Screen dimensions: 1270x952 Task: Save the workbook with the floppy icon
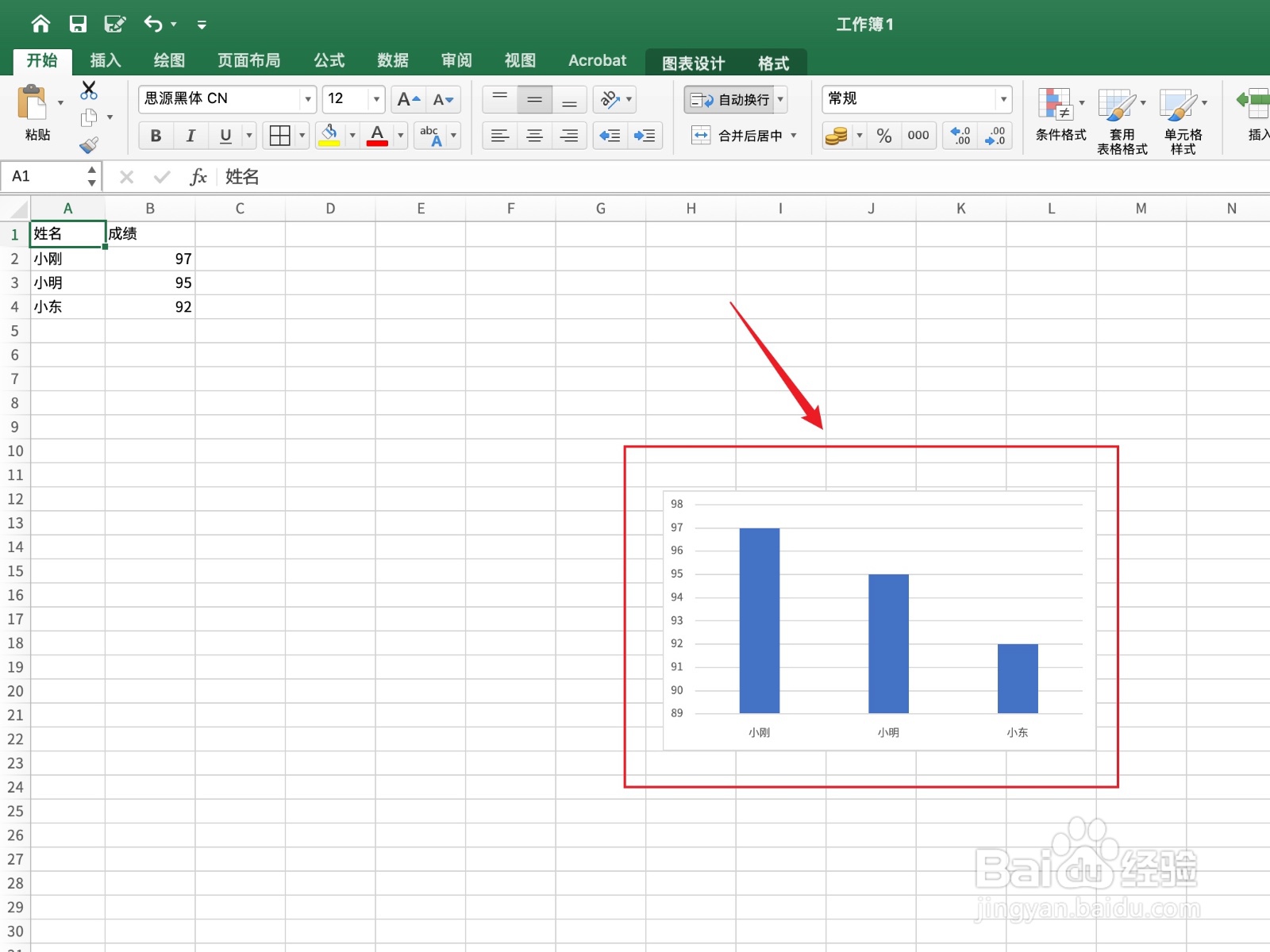point(78,24)
